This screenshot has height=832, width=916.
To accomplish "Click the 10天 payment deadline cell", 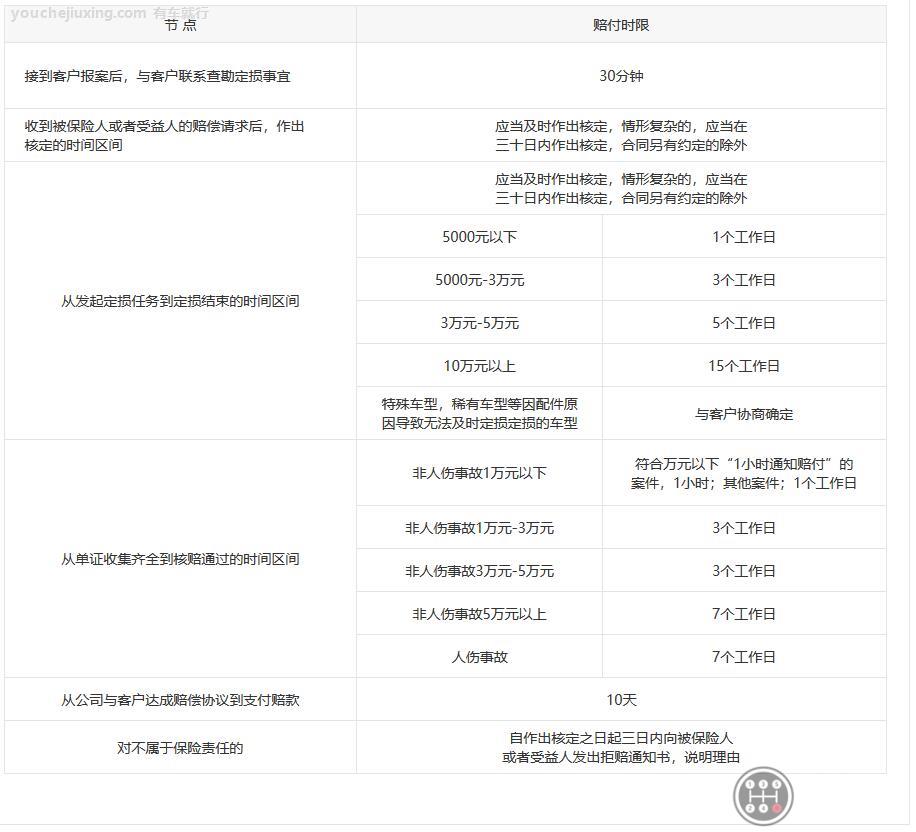I will point(621,700).
